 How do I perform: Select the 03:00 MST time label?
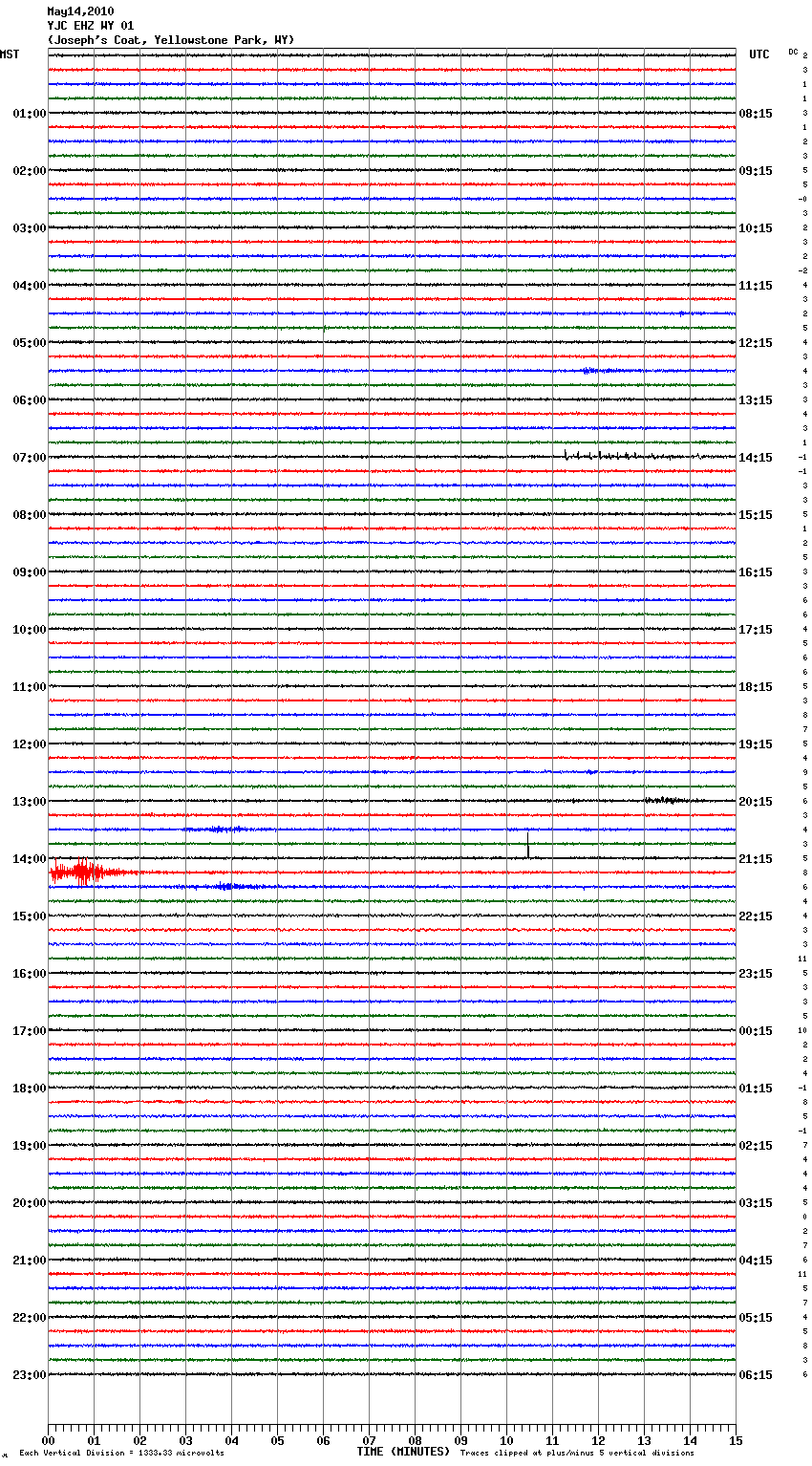[30, 228]
